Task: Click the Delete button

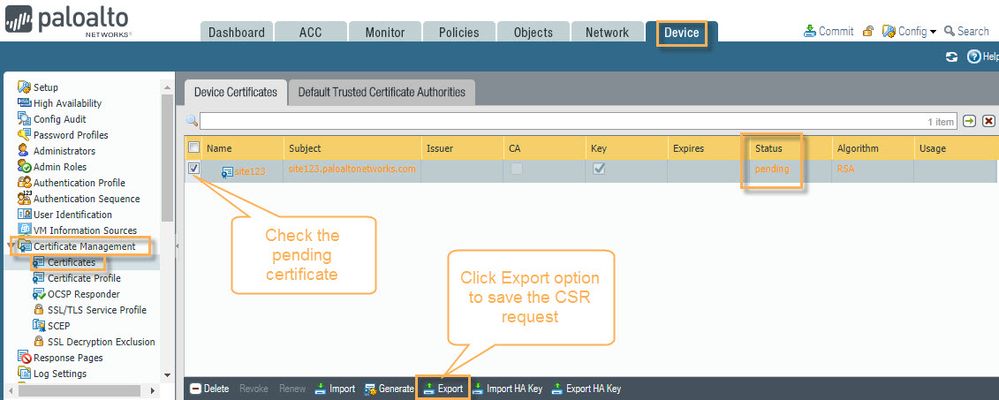Action: pos(210,389)
